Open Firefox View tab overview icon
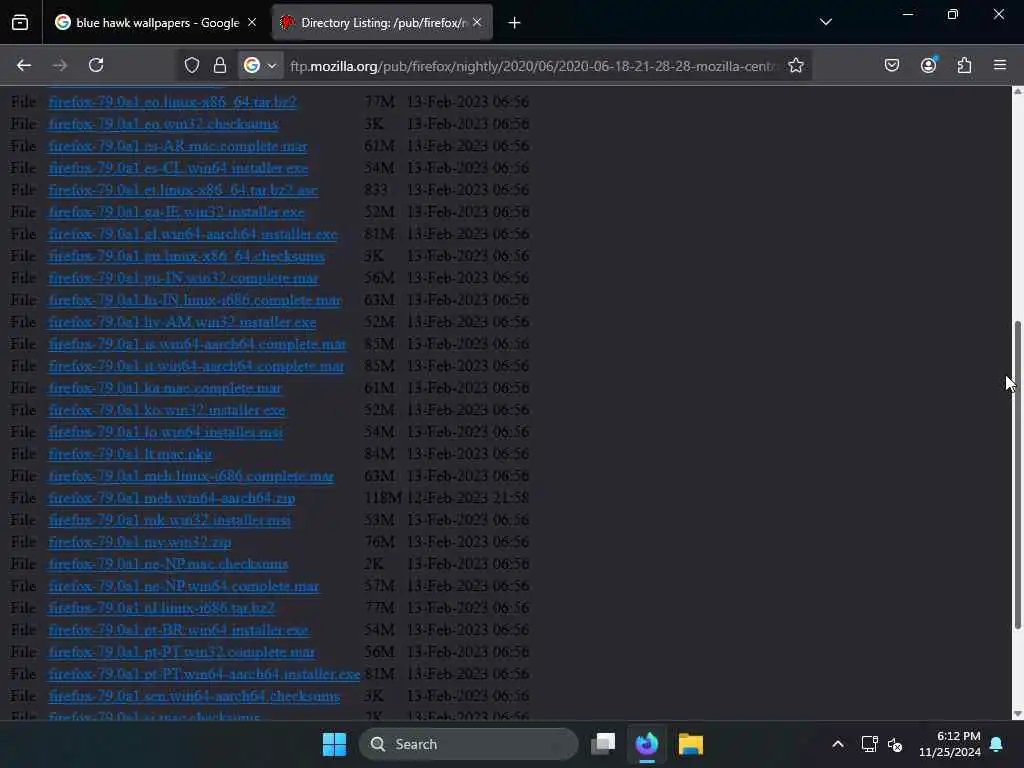1024x768 pixels. (x=20, y=23)
